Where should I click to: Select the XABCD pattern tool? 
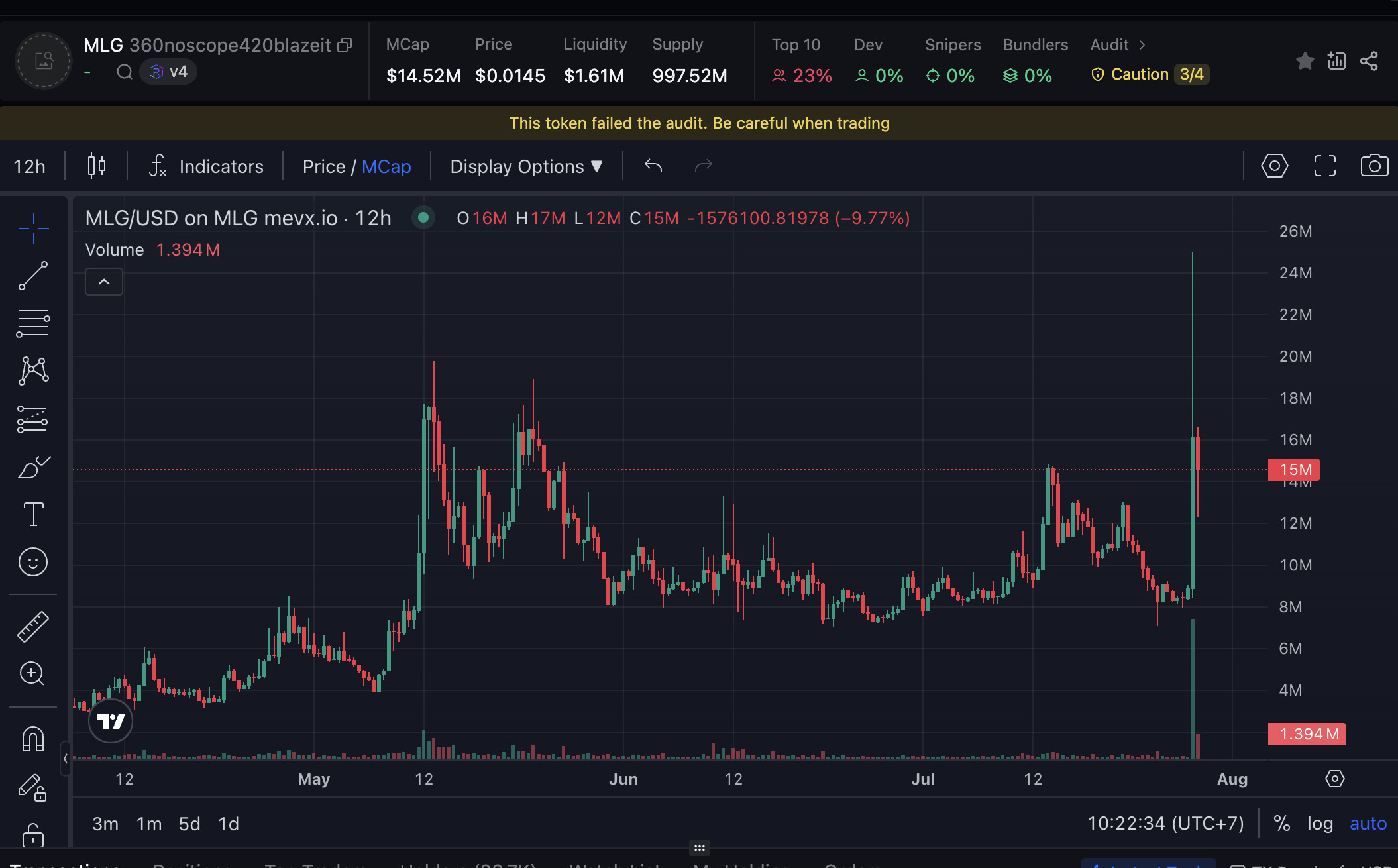[x=33, y=371]
